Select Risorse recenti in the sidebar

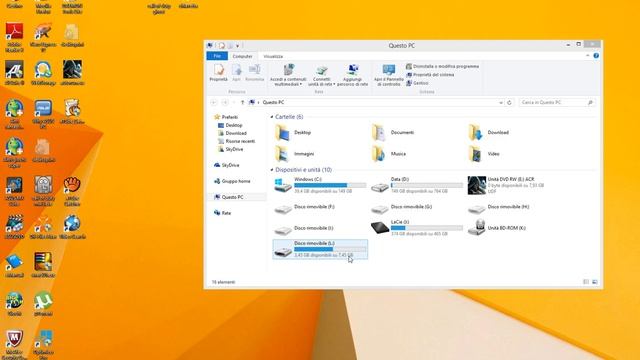pos(236,141)
